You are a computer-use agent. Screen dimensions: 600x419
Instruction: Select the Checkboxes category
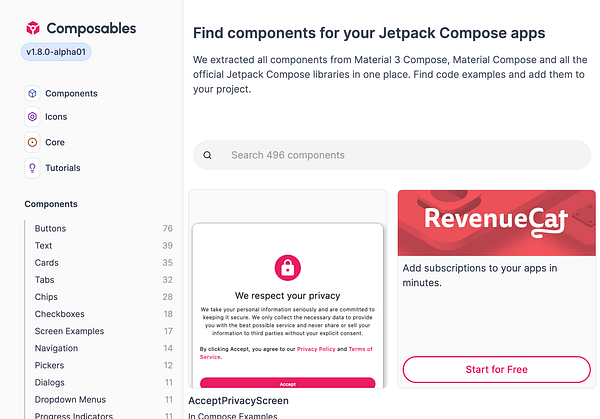tap(59, 314)
